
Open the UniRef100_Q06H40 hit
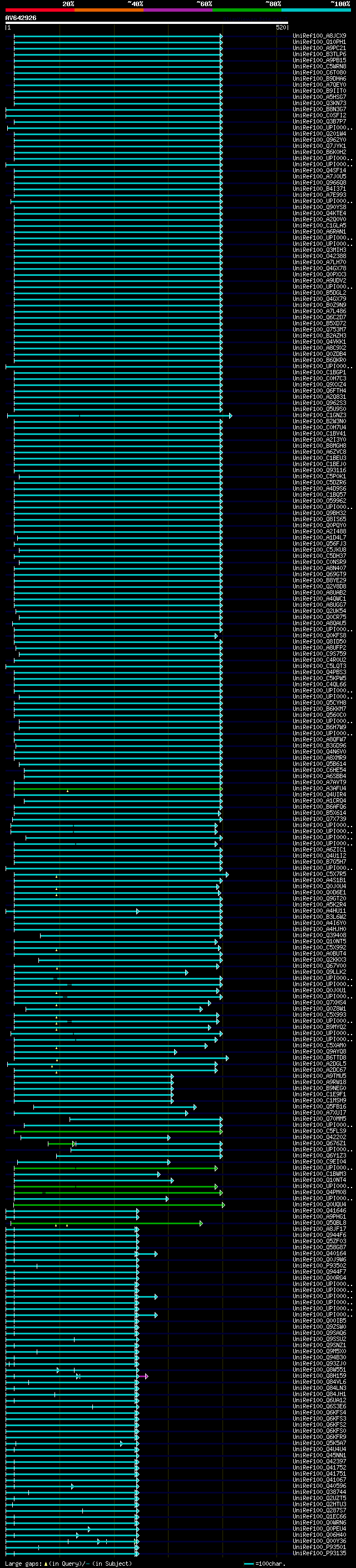(x=319, y=1535)
